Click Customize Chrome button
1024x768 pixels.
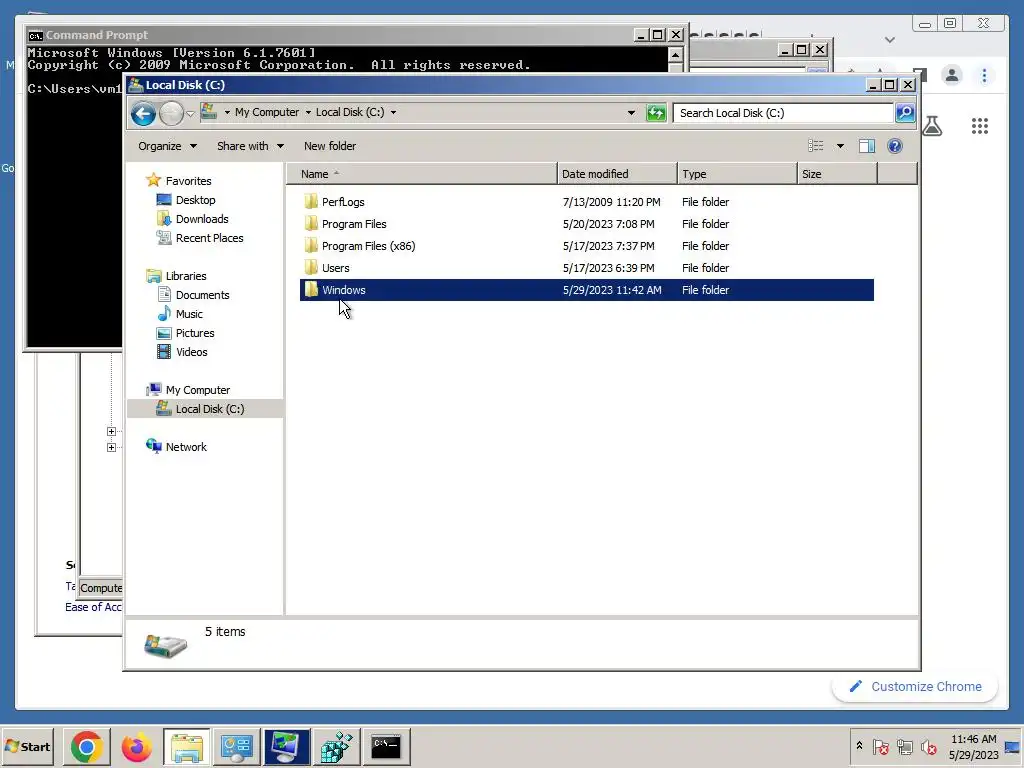[x=915, y=686]
